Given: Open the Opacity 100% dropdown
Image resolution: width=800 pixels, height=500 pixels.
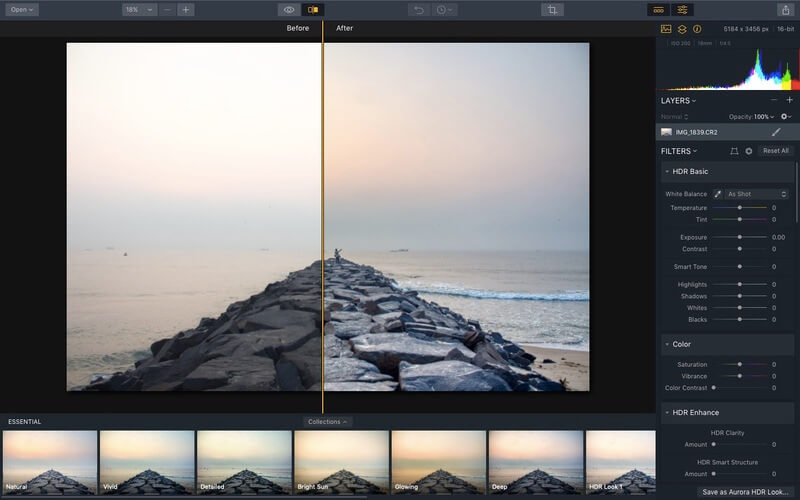Looking at the screenshot, I should point(751,117).
